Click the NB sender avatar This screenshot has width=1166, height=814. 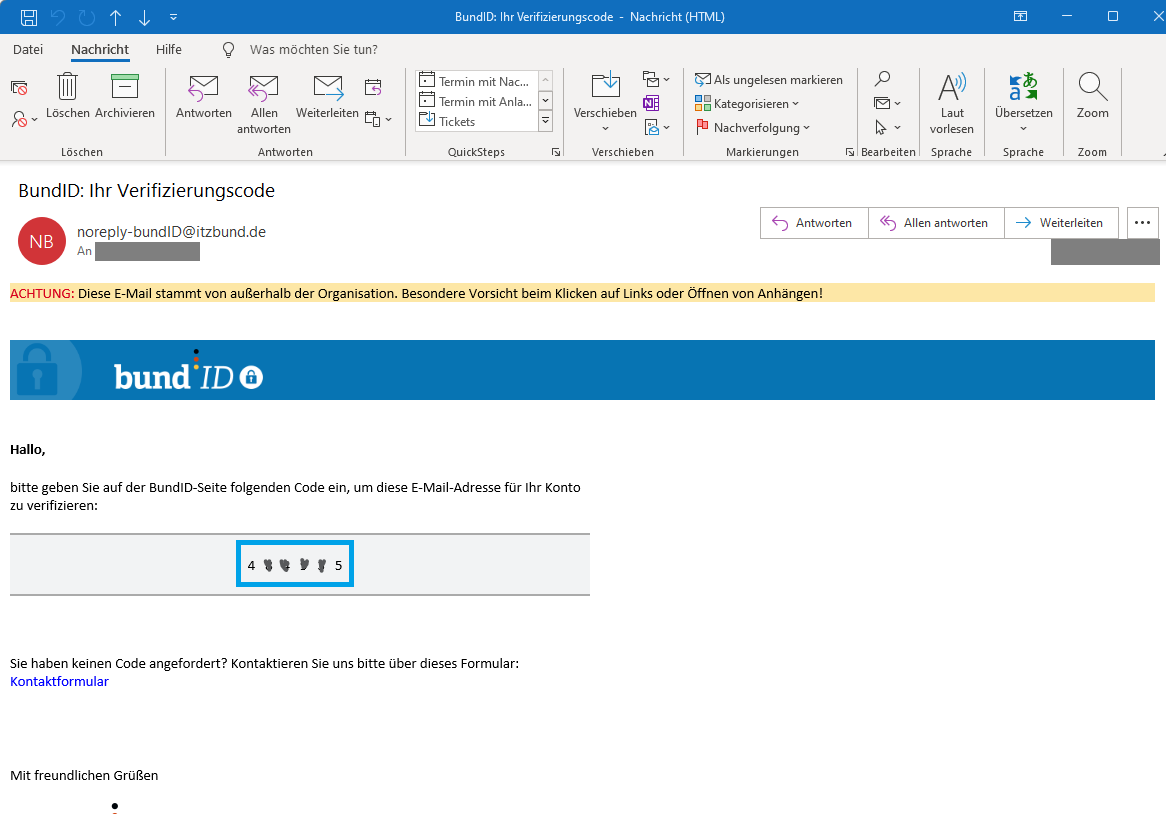point(42,241)
